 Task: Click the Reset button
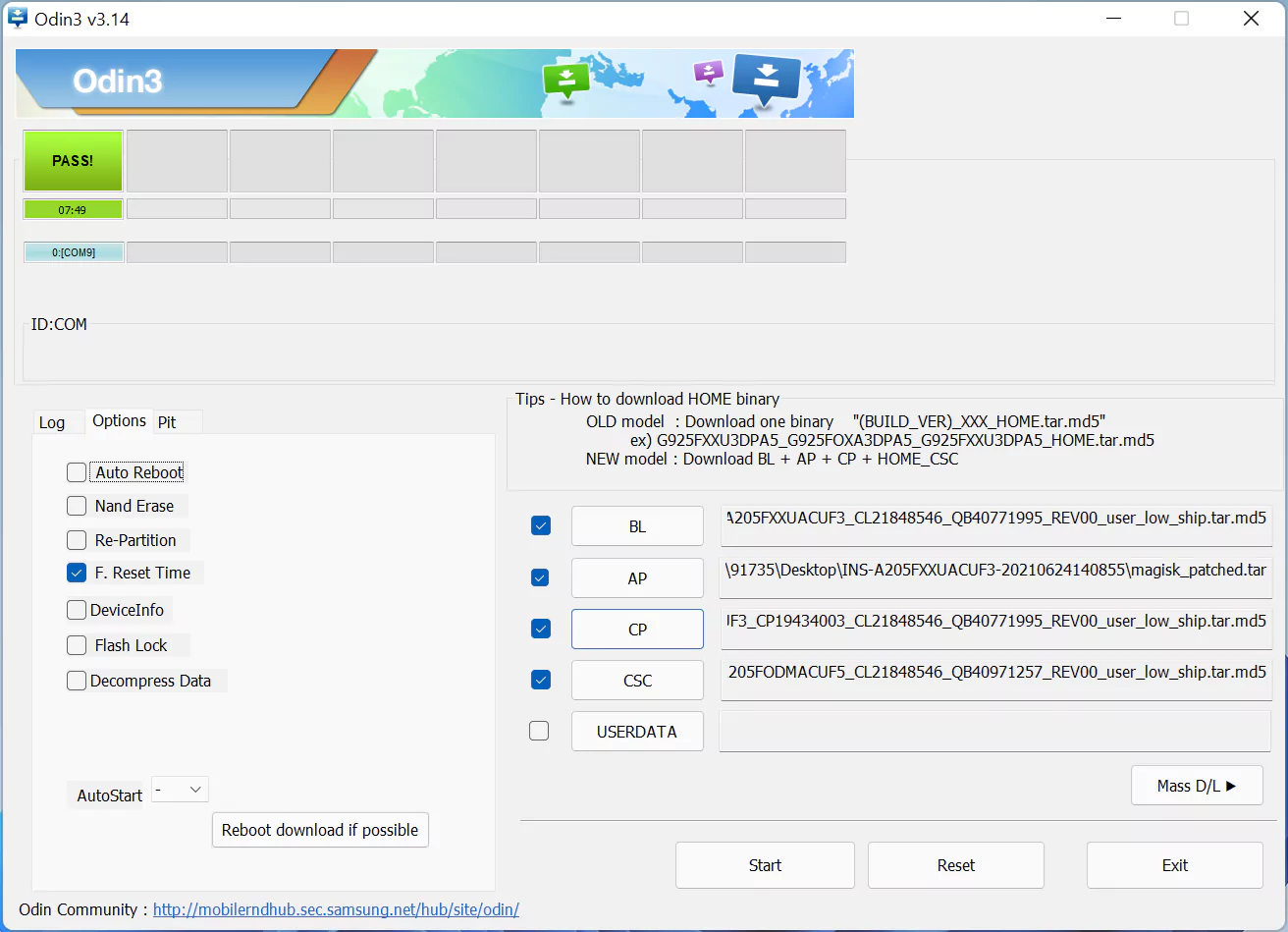tap(956, 865)
